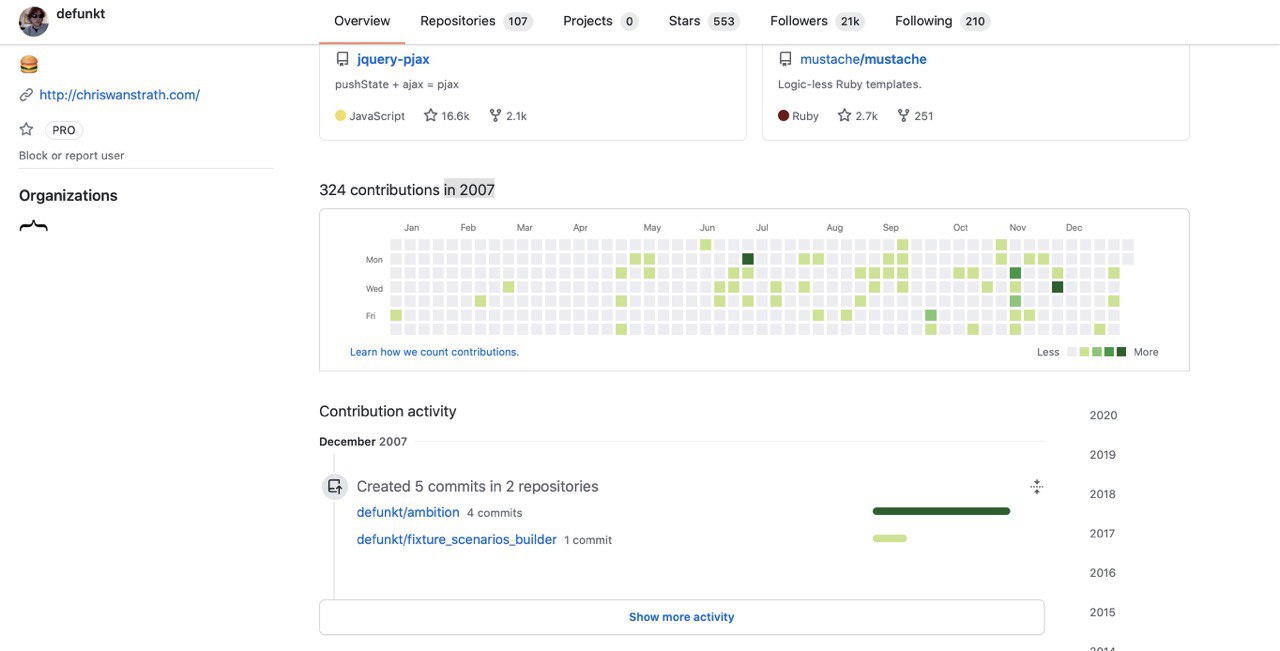View mustache stargazers count 2.7k

point(858,116)
